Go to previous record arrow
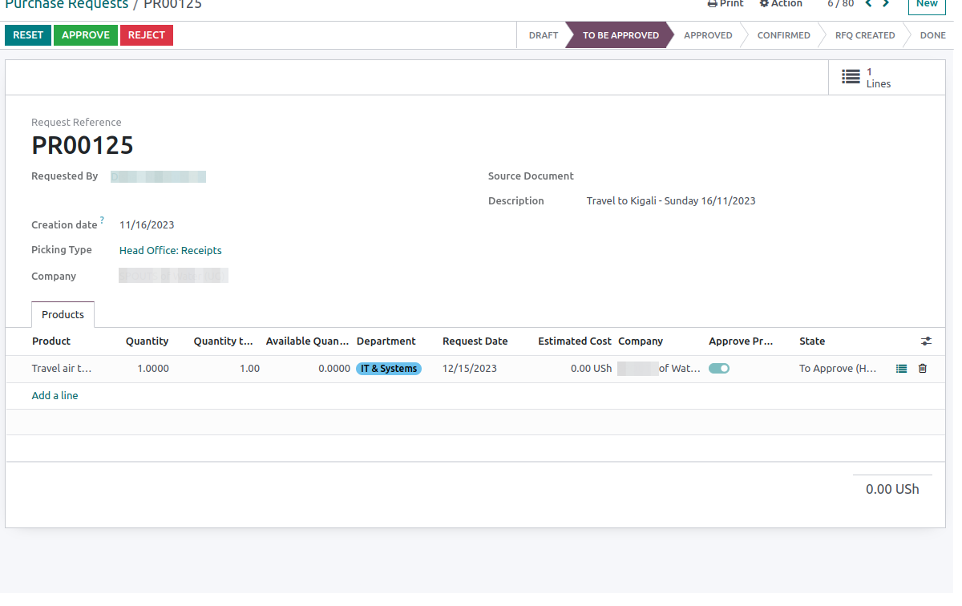 coord(868,4)
